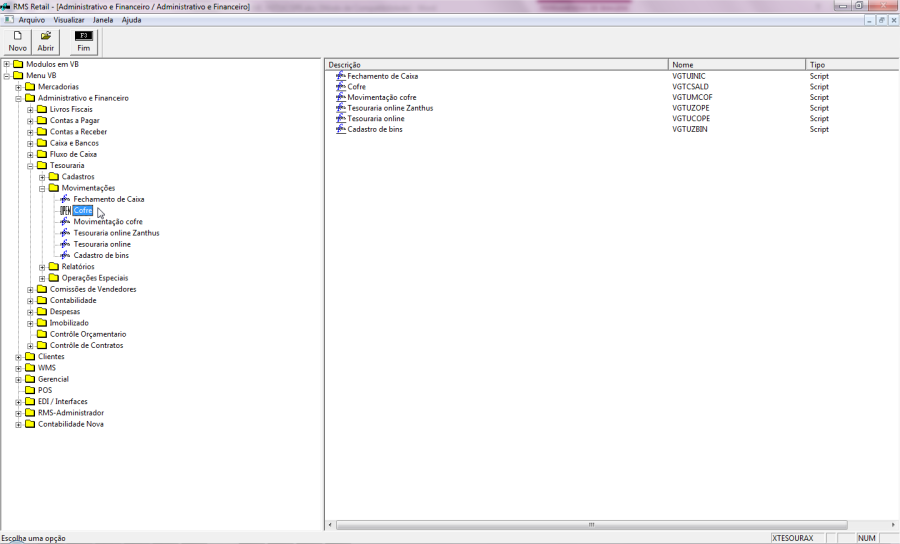Click the VGTUCOPE name cell
This screenshot has width=900, height=544.
click(x=691, y=118)
